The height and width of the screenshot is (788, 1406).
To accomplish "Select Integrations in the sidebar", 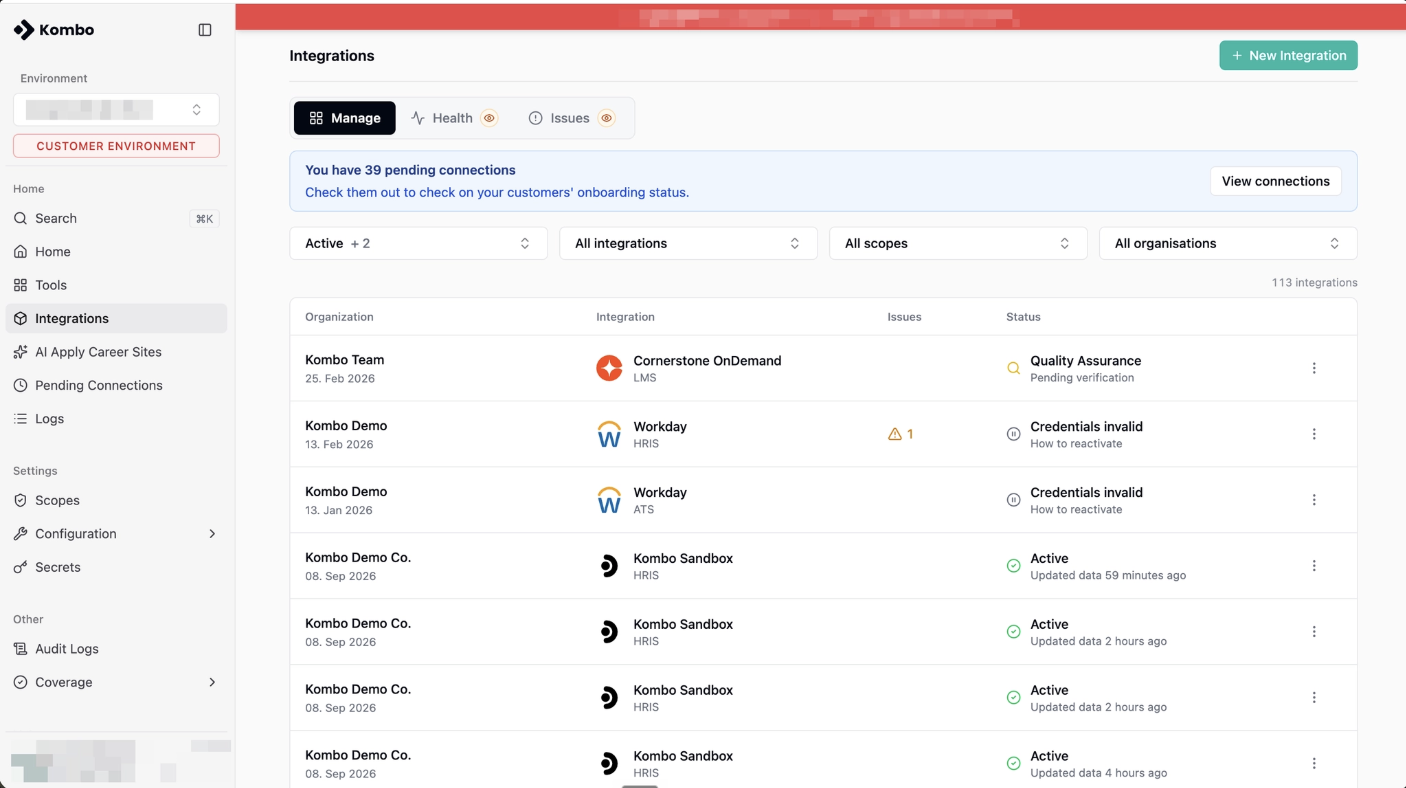I will point(116,318).
